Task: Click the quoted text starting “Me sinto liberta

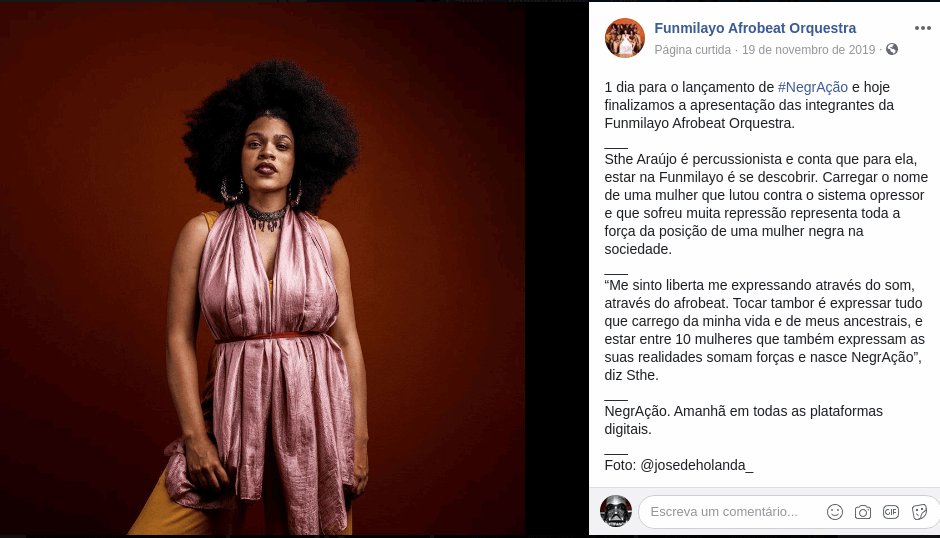Action: [x=764, y=330]
